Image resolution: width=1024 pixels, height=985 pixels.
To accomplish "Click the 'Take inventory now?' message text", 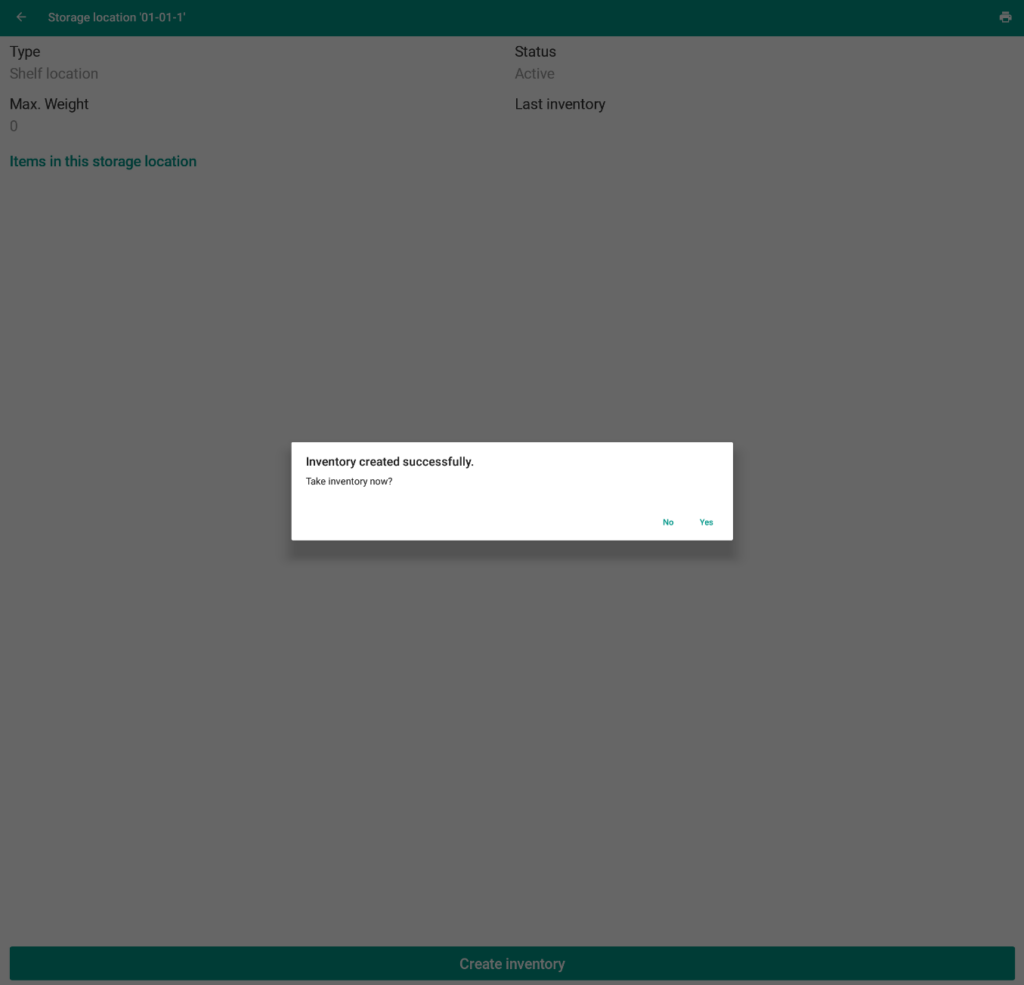I will (349, 481).
